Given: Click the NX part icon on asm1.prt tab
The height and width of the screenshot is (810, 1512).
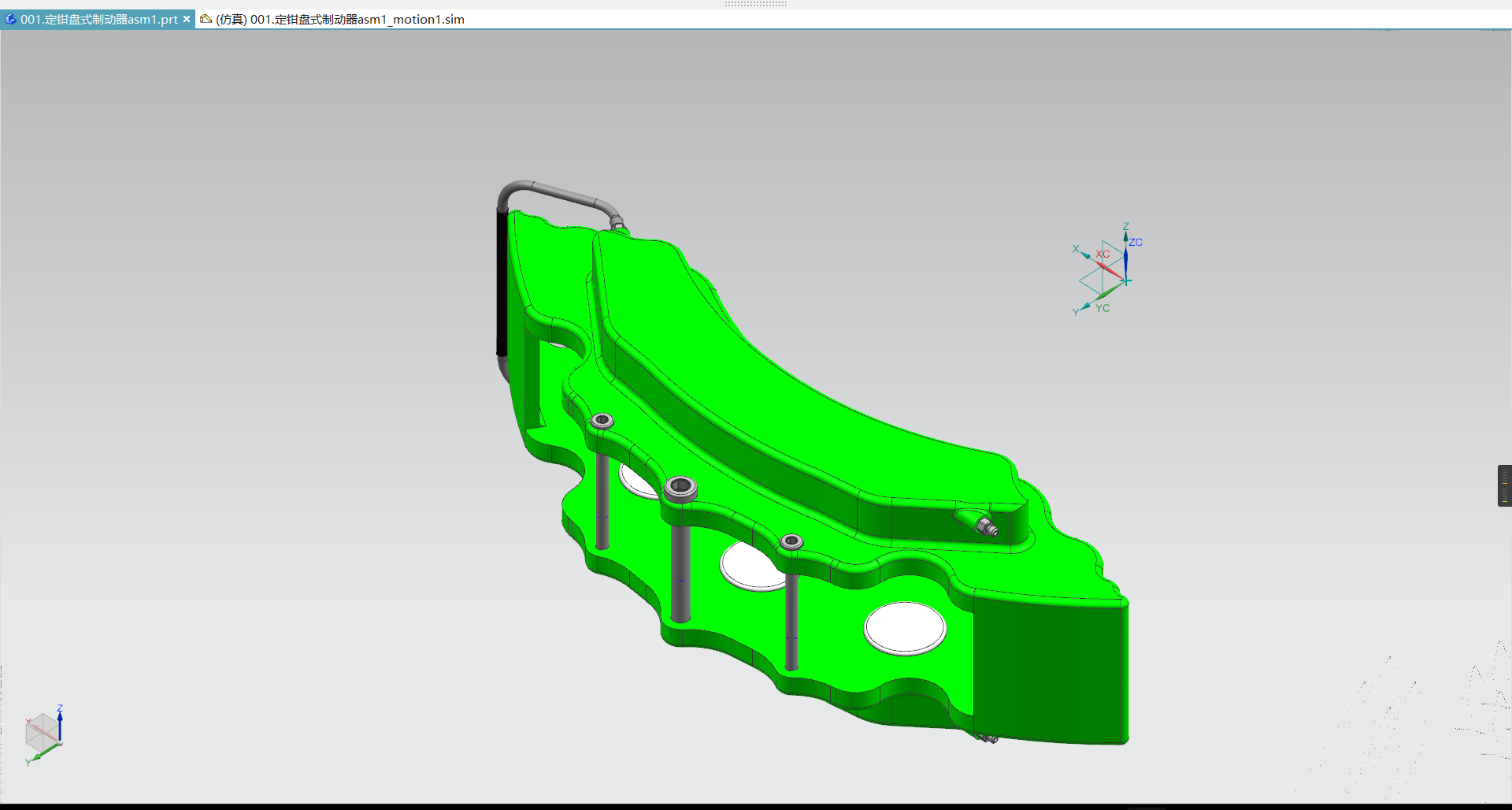Looking at the screenshot, I should click(10, 19).
